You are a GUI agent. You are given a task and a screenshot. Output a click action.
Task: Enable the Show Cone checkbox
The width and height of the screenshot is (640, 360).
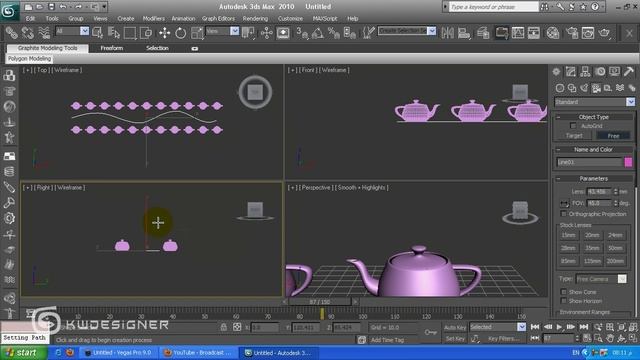tap(564, 292)
